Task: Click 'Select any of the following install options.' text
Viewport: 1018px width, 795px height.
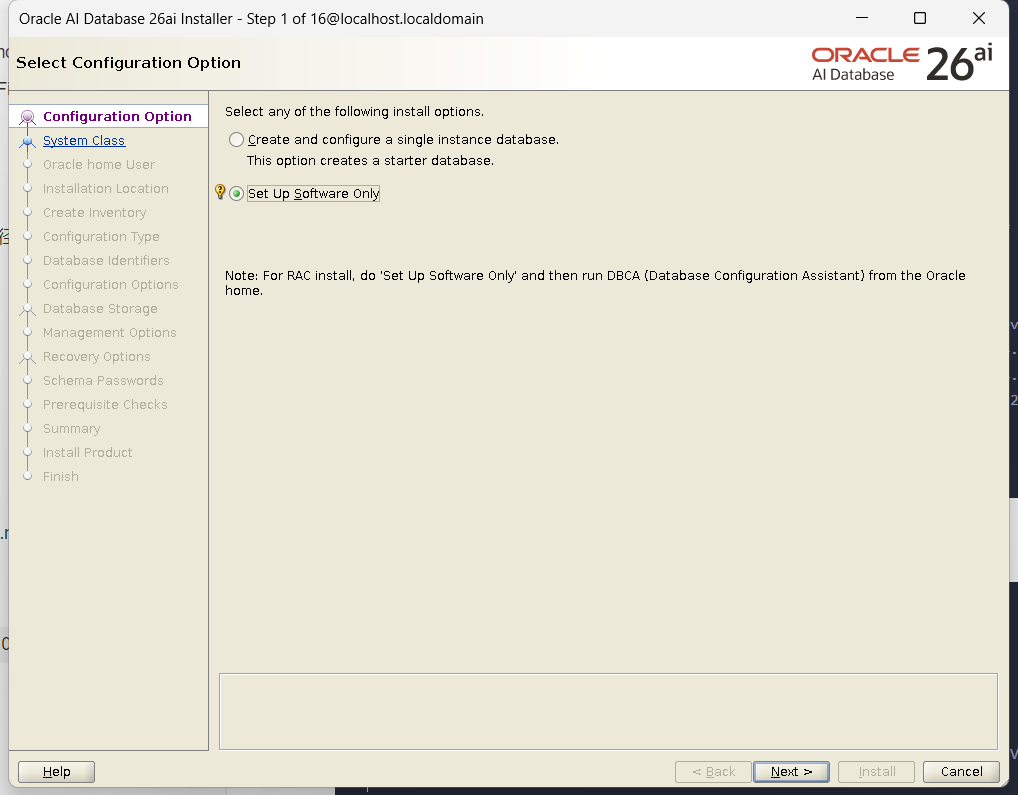Action: [x=354, y=112]
